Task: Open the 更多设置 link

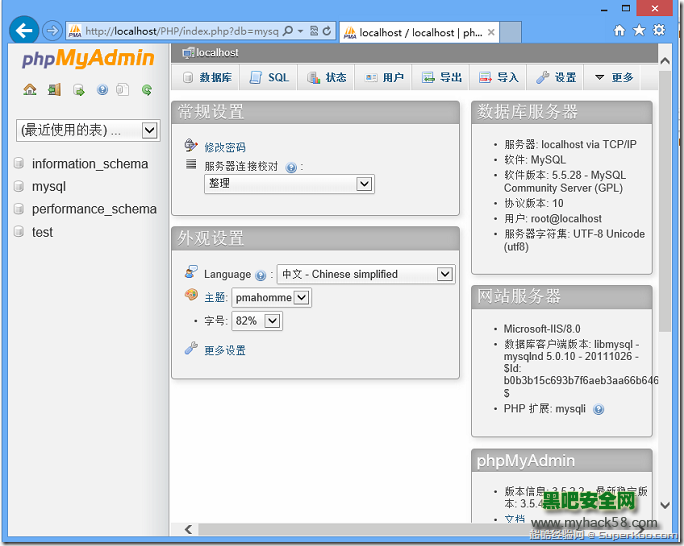Action: click(x=225, y=350)
